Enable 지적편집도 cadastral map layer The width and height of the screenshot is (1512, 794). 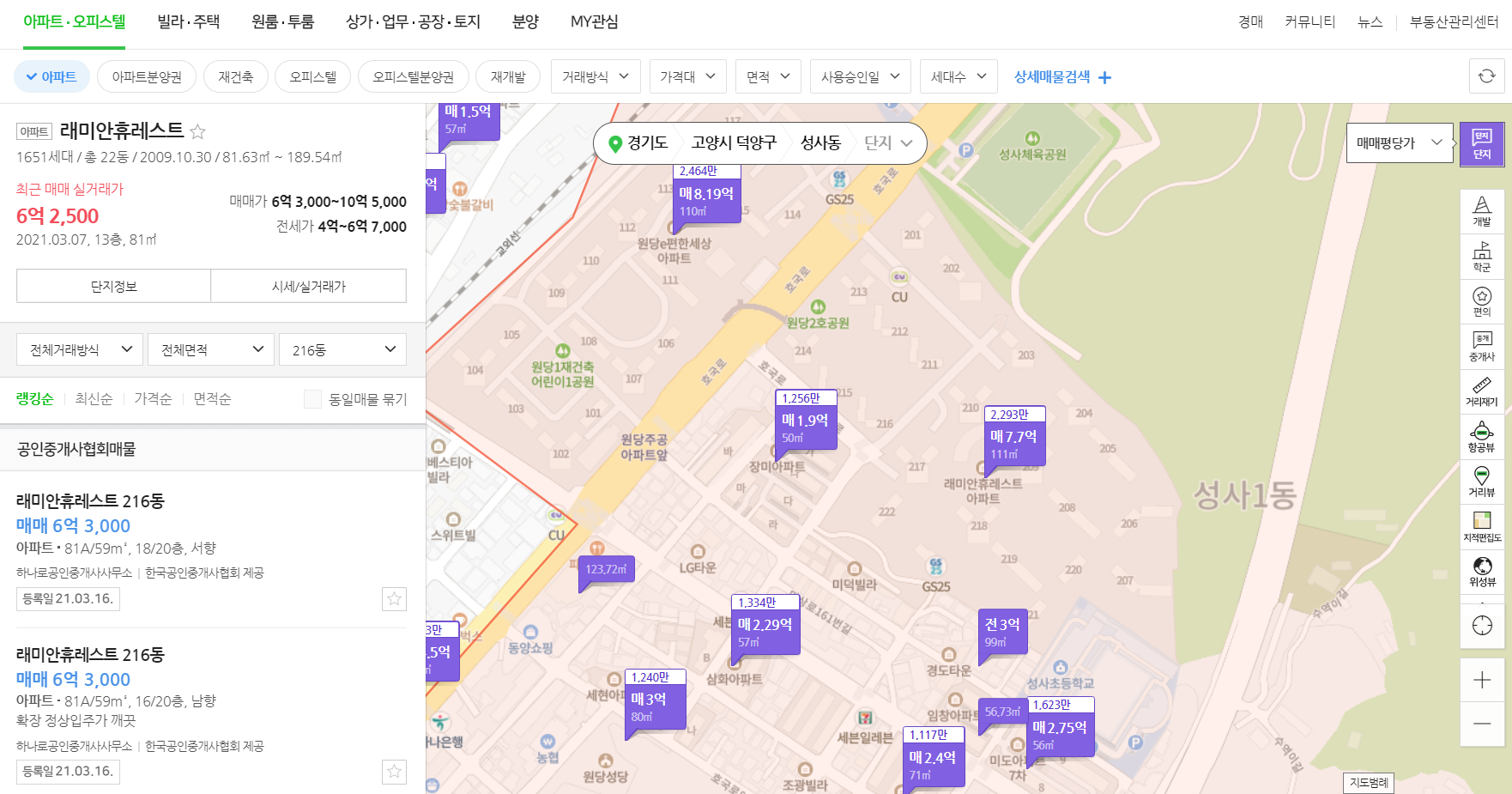[x=1482, y=527]
